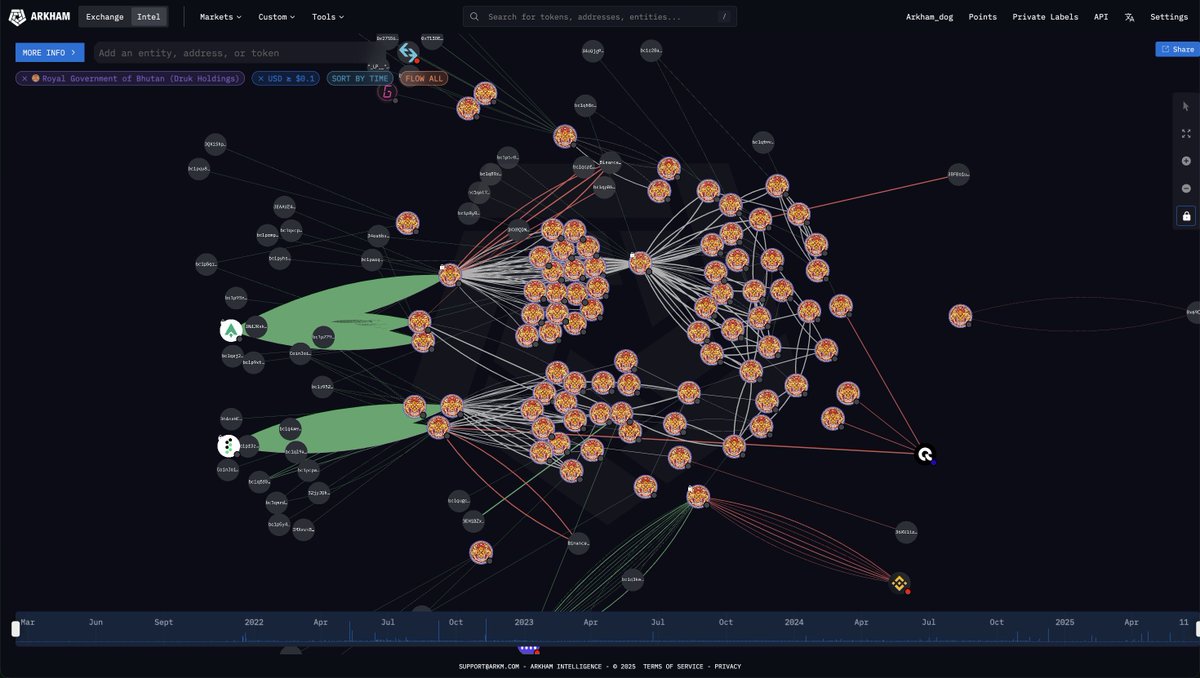Open the API page
The height and width of the screenshot is (678, 1200).
[x=1101, y=17]
